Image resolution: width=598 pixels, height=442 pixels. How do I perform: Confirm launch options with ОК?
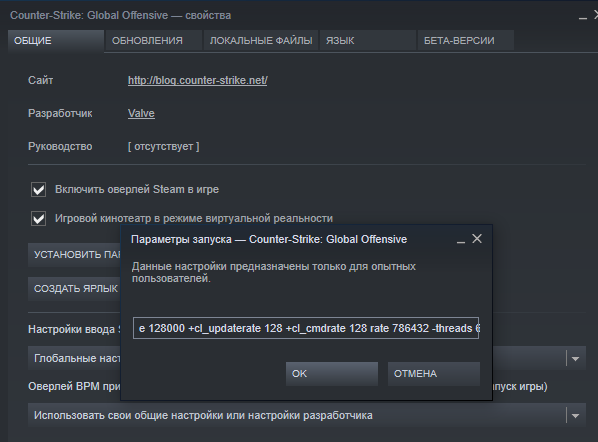(x=332, y=374)
